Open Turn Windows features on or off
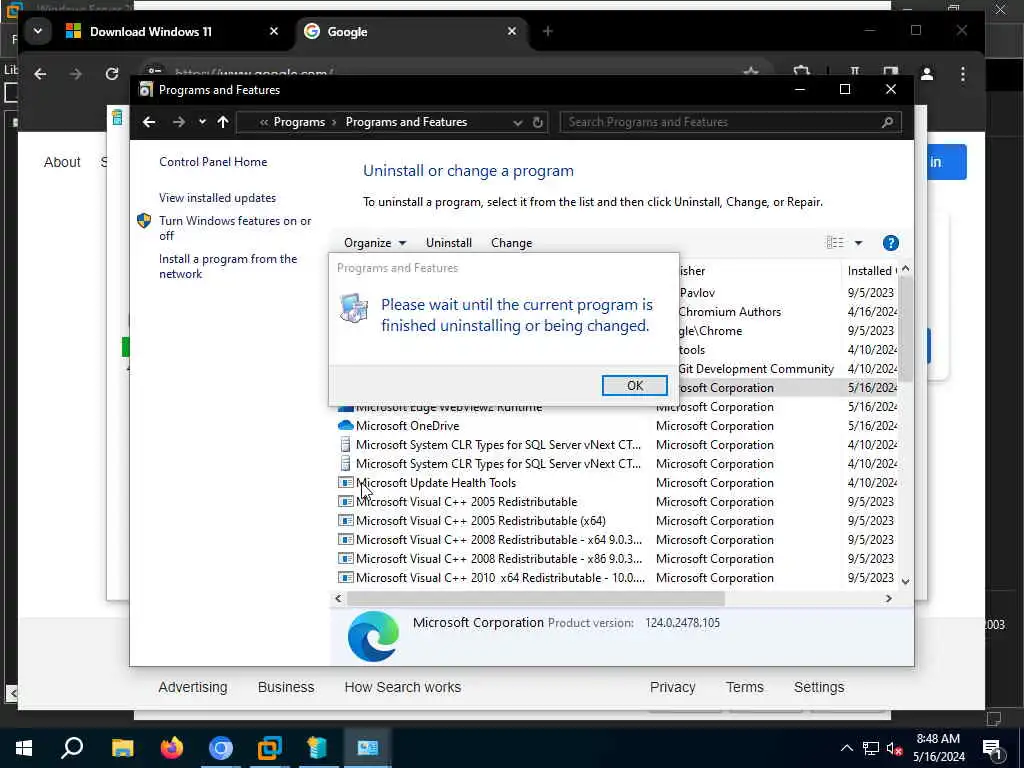This screenshot has width=1024, height=768. pyautogui.click(x=235, y=228)
